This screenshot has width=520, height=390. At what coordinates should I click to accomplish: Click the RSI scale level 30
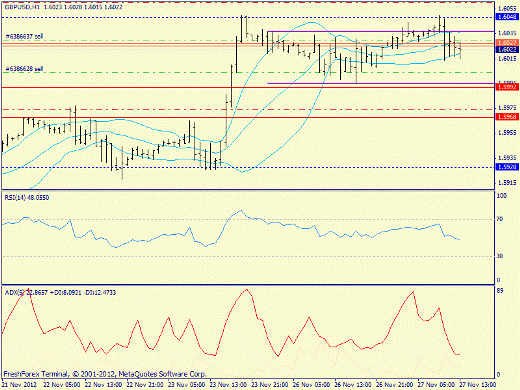click(500, 256)
